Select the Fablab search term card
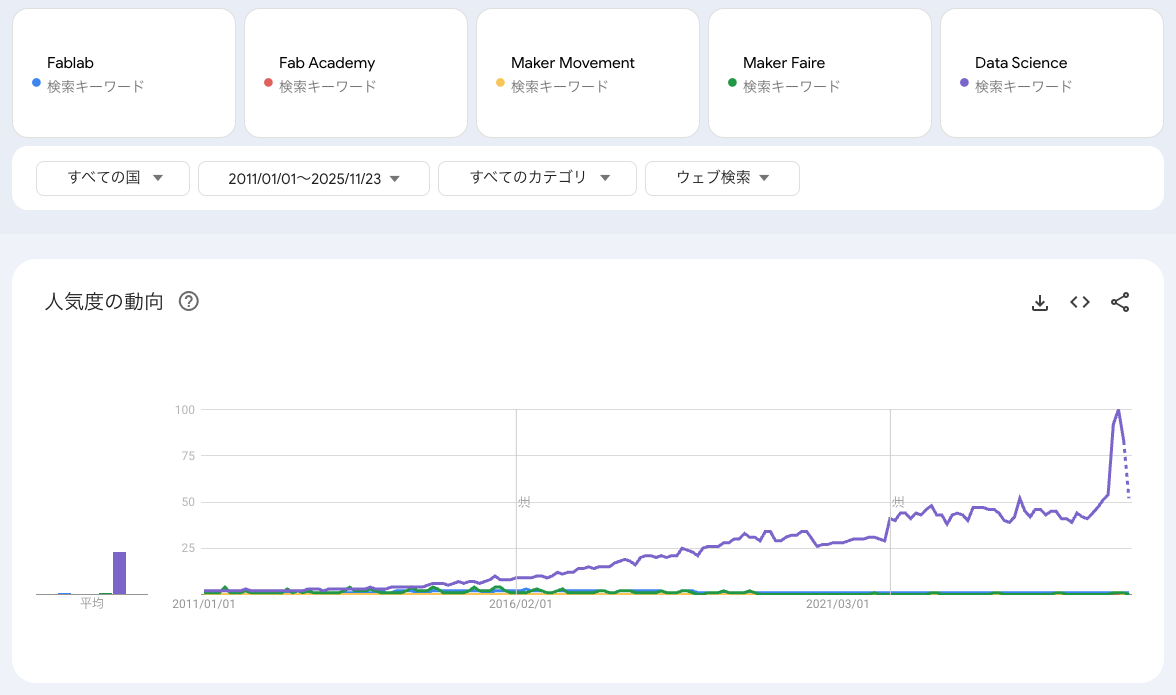The image size is (1176, 695). pyautogui.click(x=124, y=73)
